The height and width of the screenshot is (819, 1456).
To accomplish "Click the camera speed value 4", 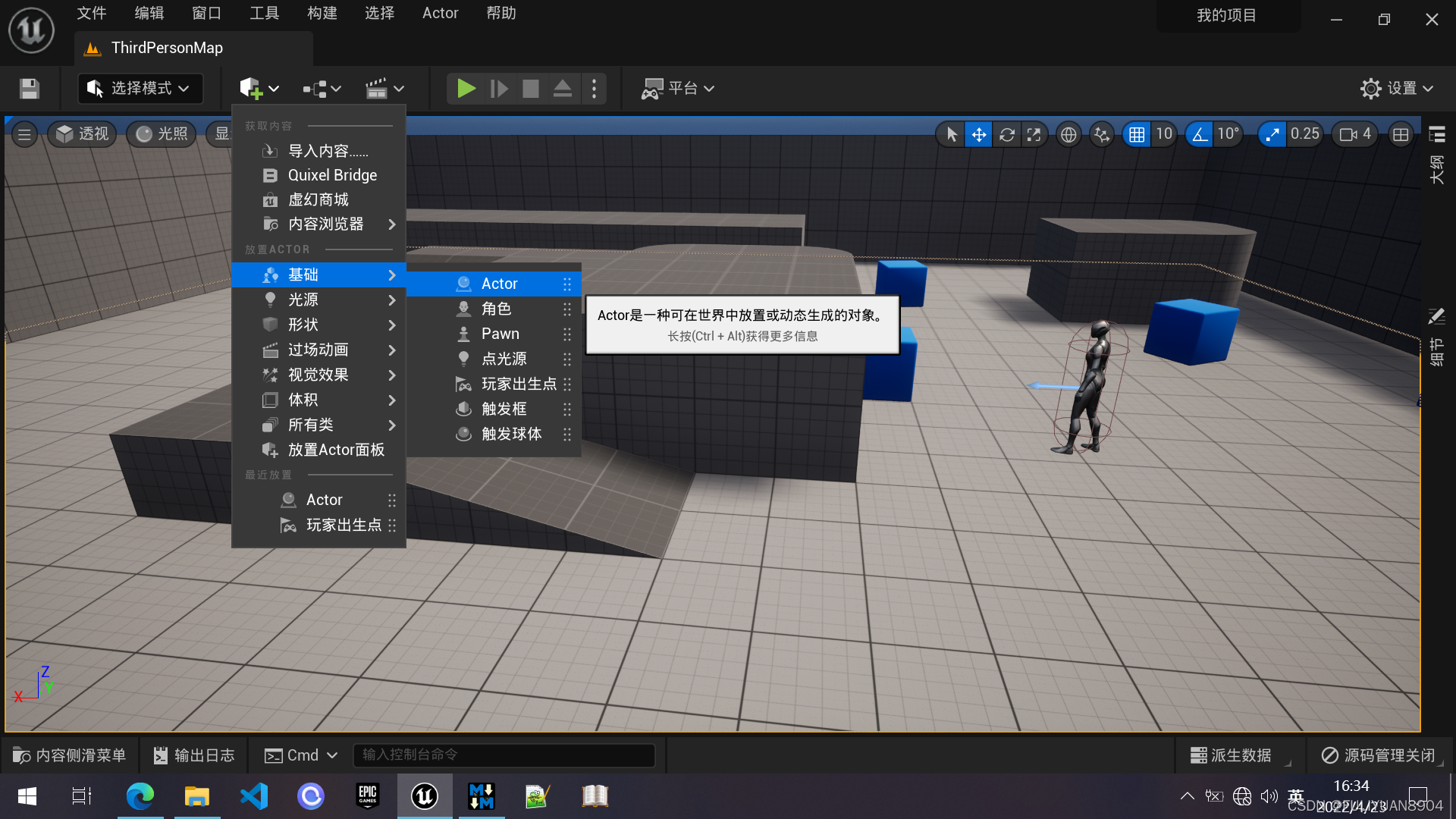I will pyautogui.click(x=1367, y=134).
